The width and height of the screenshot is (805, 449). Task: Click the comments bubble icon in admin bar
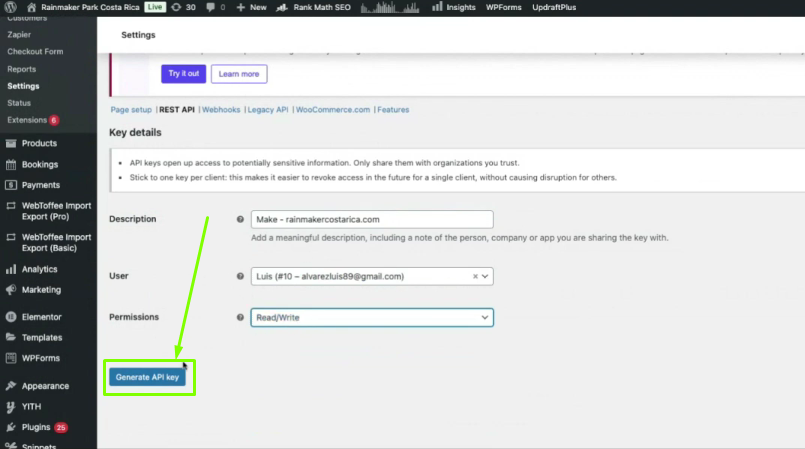click(x=209, y=7)
